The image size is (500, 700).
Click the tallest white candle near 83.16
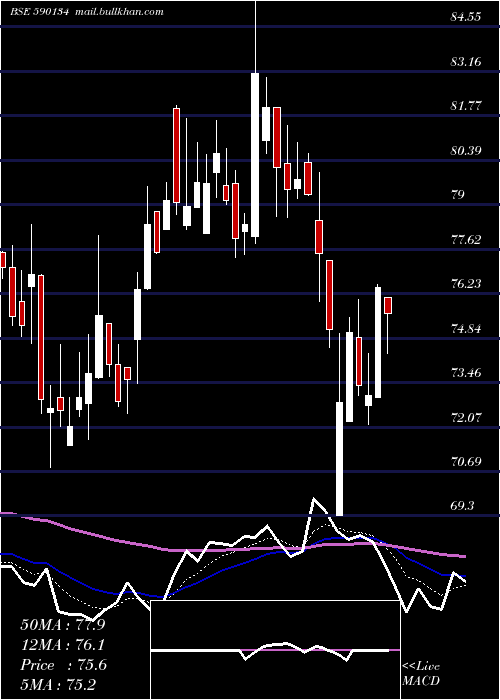(x=255, y=154)
